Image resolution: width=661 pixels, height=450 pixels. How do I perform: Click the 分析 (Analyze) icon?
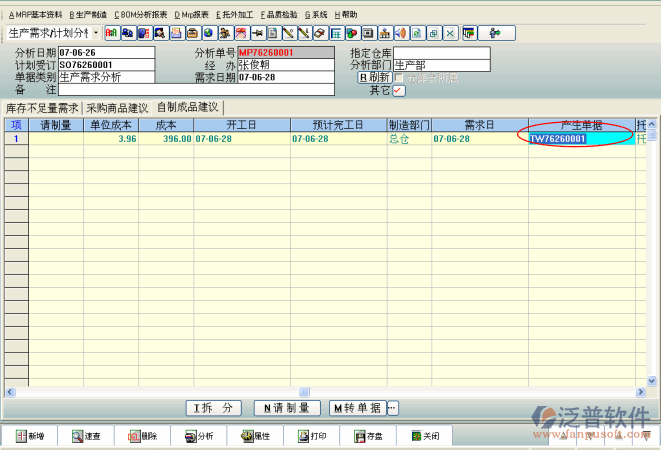pos(197,436)
